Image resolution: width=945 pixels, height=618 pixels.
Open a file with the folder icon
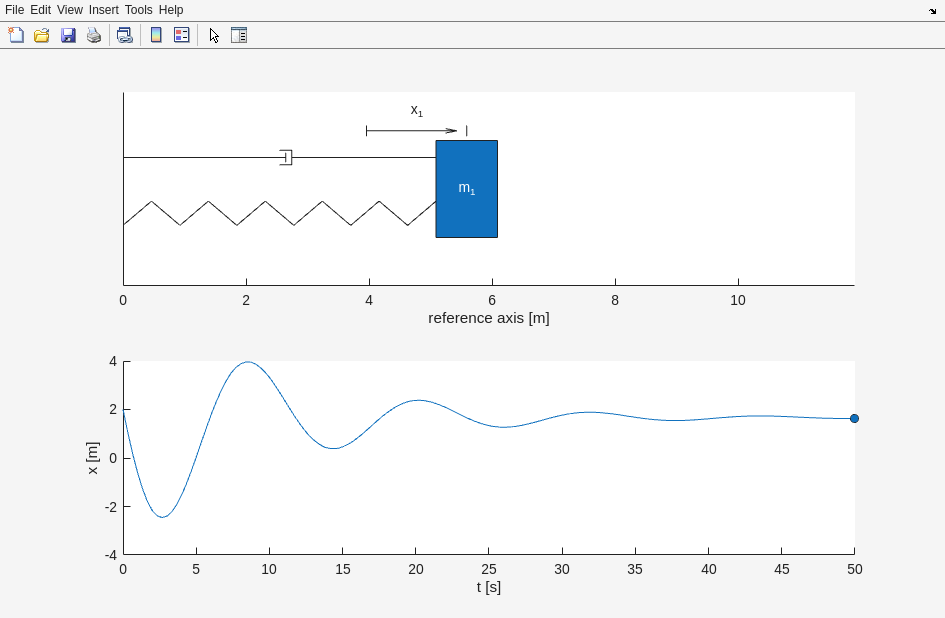click(x=42, y=35)
